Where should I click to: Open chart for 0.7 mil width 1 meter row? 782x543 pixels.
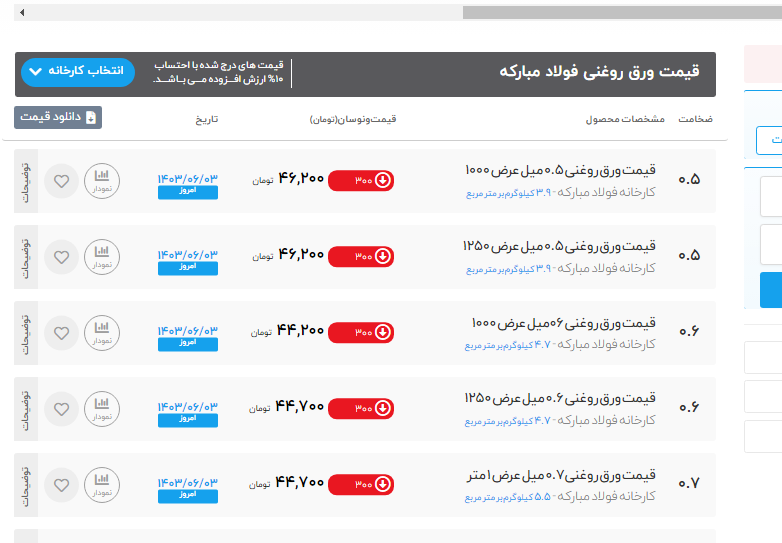(101, 485)
